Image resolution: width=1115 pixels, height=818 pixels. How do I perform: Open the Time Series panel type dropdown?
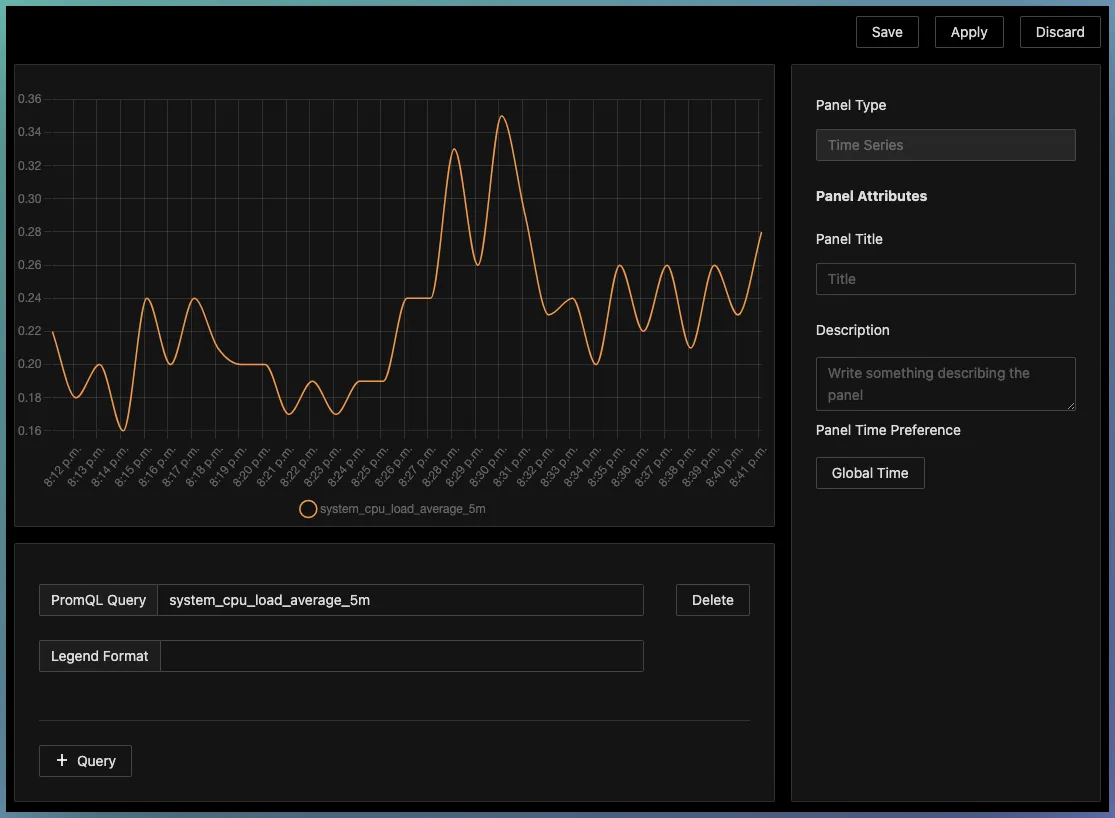point(945,145)
